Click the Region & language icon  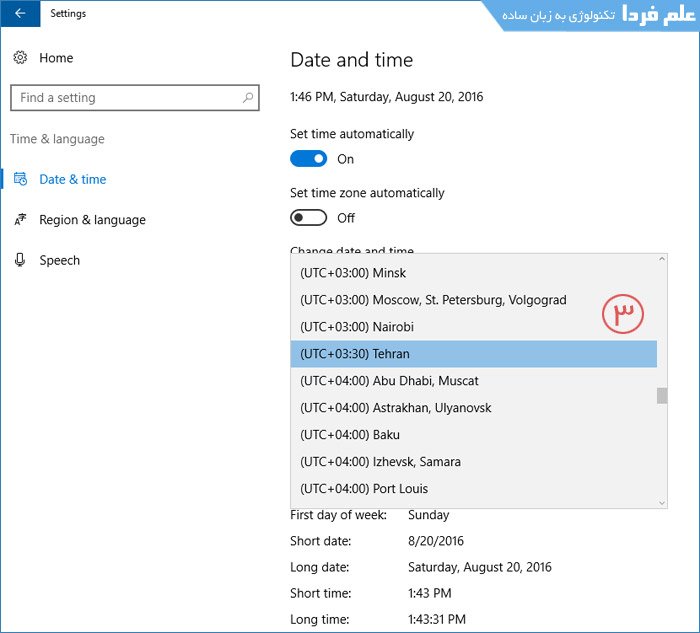[x=20, y=220]
